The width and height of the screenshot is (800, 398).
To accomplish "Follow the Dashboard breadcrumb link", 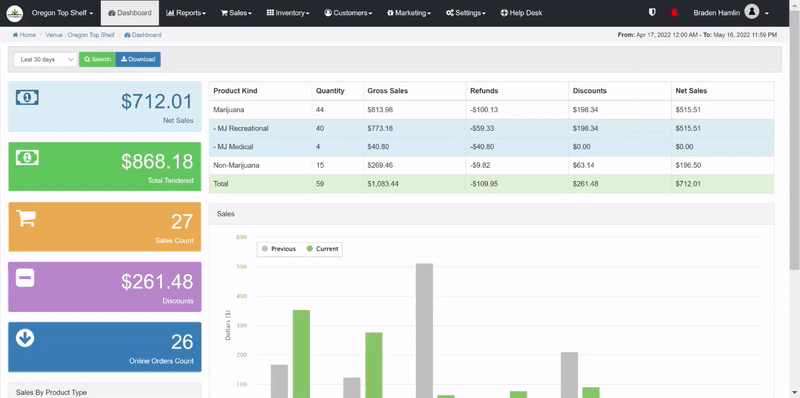I will pyautogui.click(x=143, y=35).
